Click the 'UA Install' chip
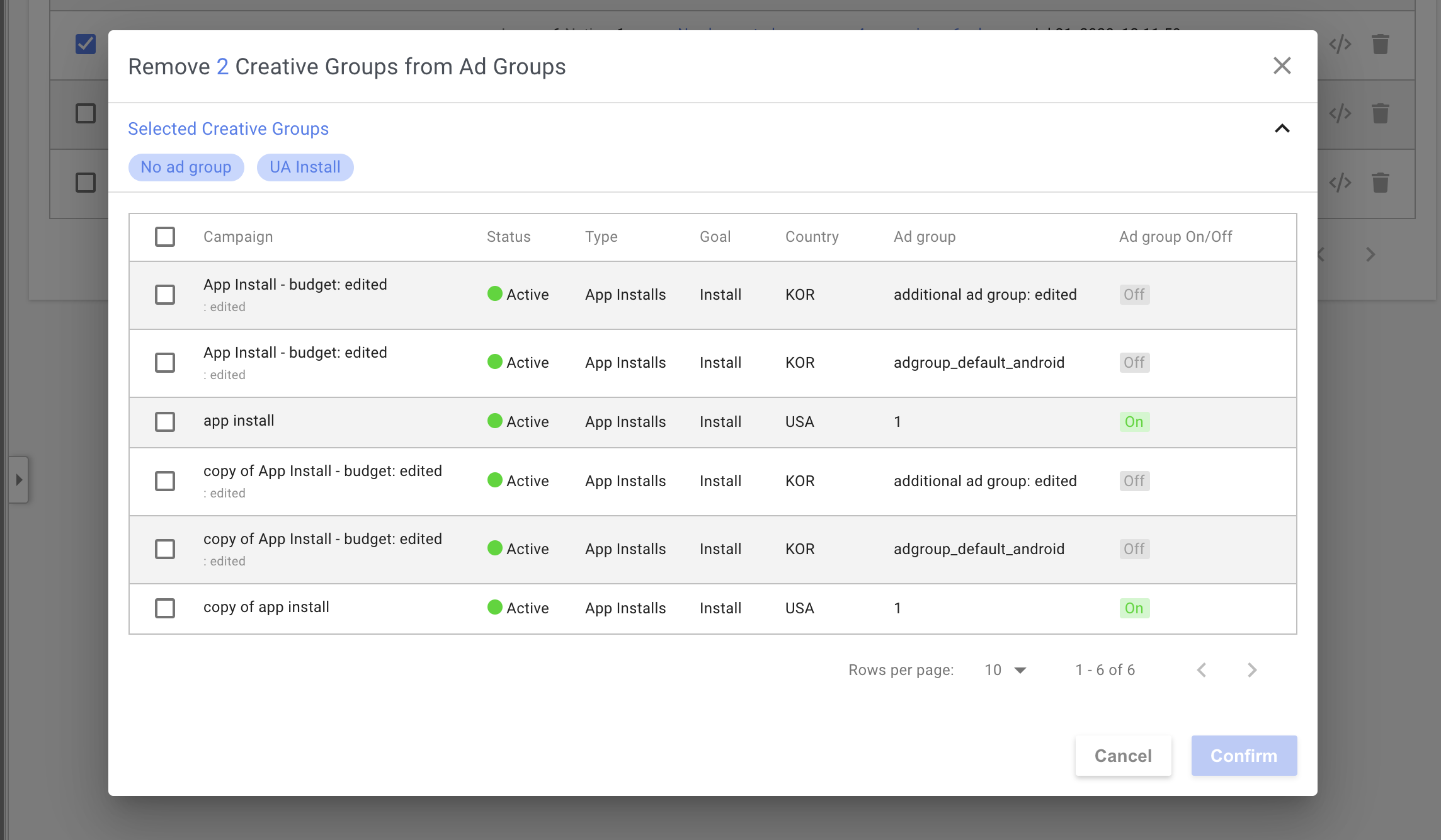Viewport: 1441px width, 840px height. click(x=305, y=167)
